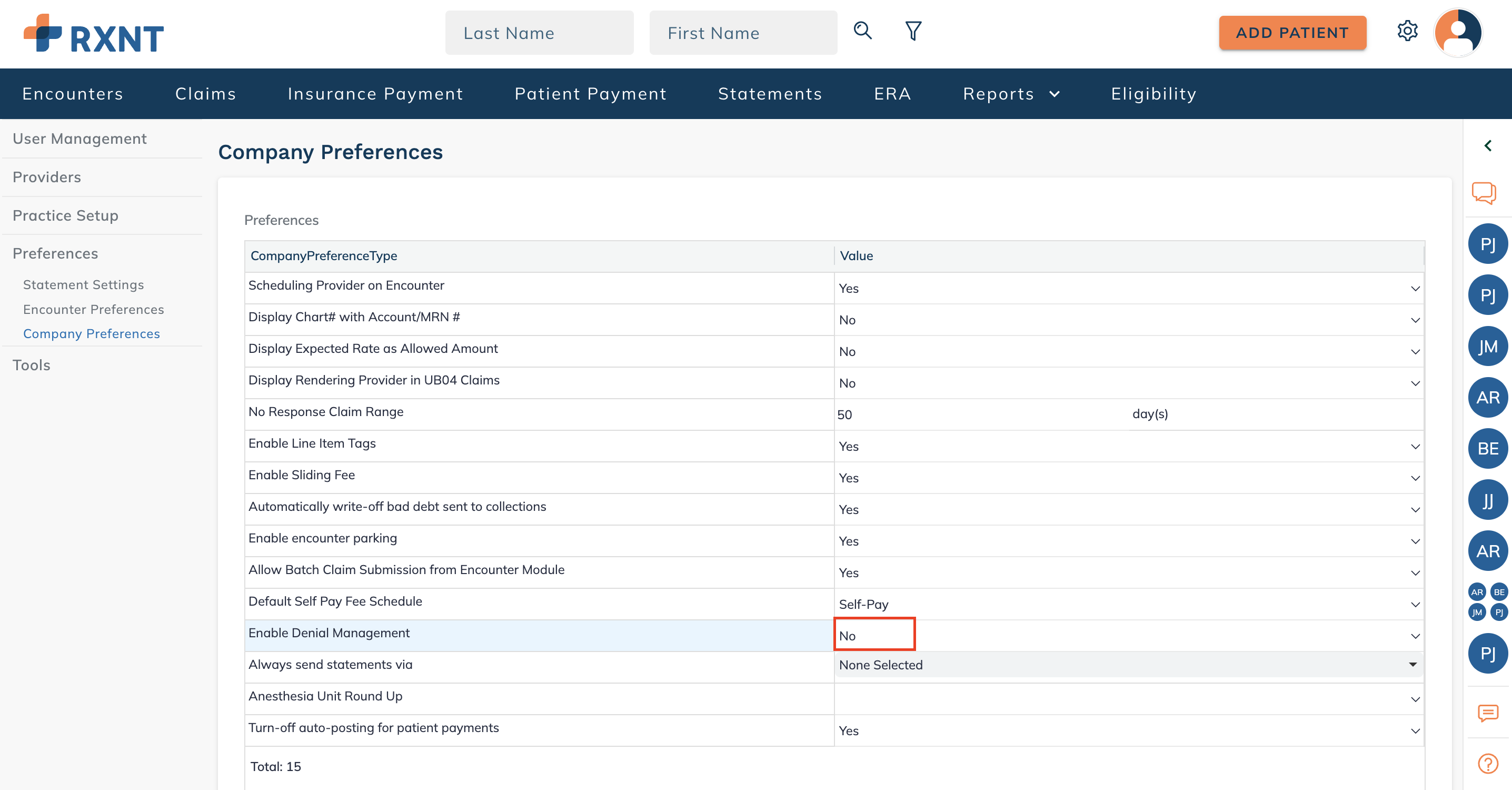Open the Claims tab
Image resolution: width=1512 pixels, height=790 pixels.
pyautogui.click(x=205, y=94)
